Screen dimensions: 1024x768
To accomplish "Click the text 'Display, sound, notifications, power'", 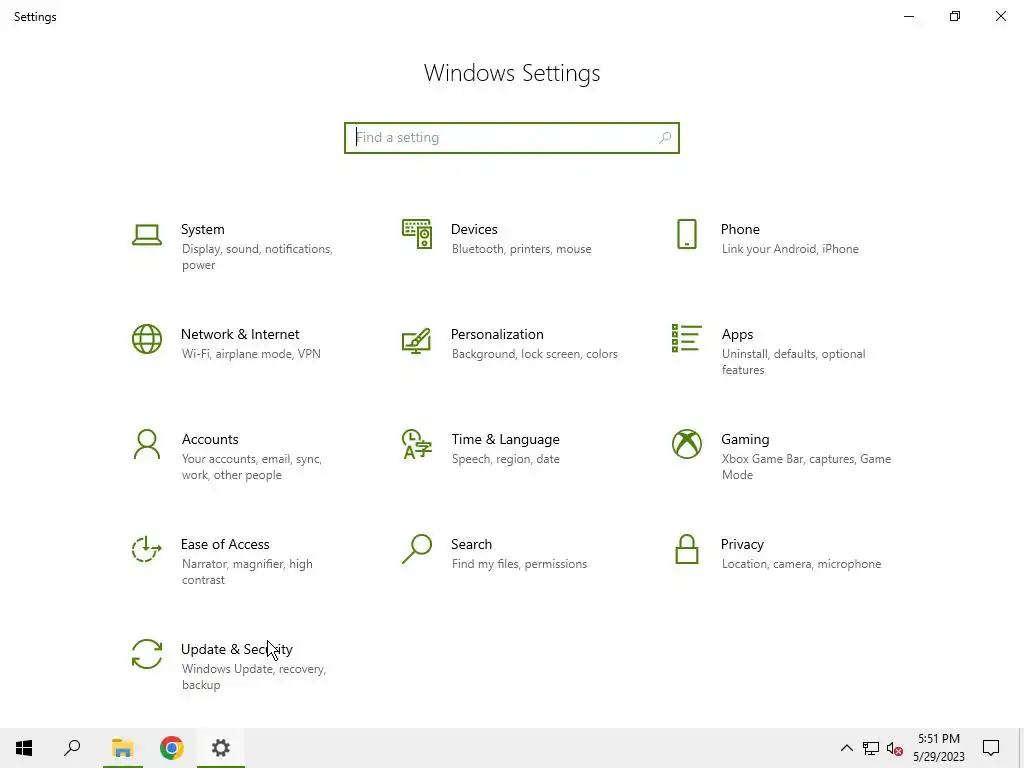I will point(257,257).
